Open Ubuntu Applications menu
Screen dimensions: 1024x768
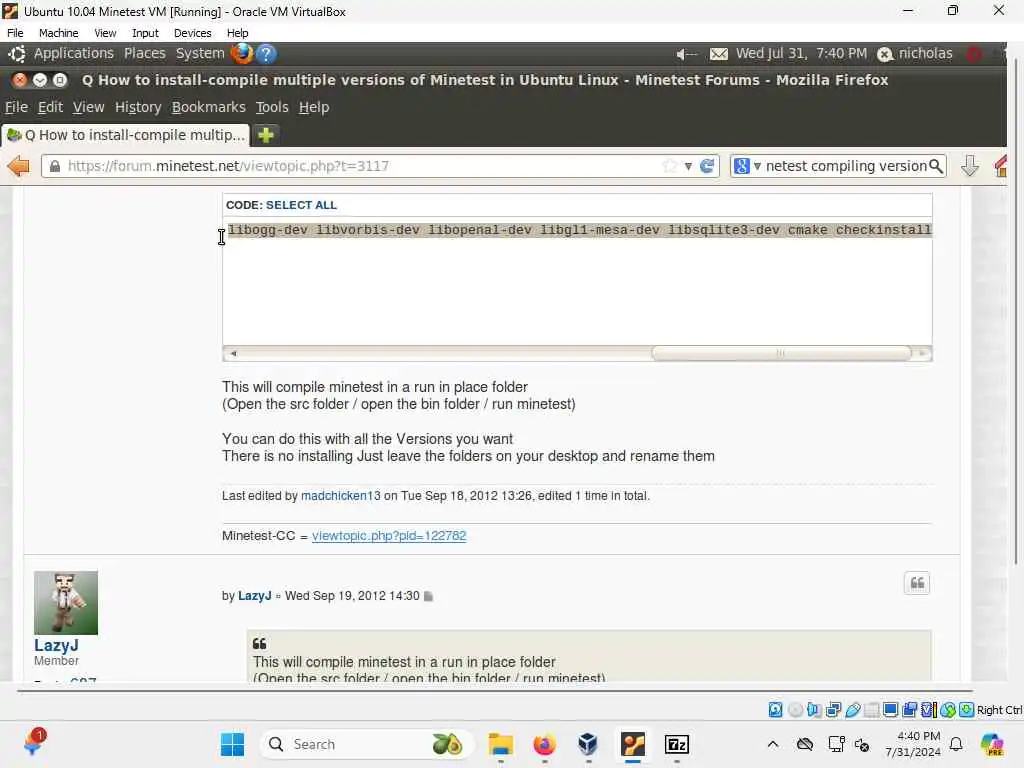pyautogui.click(x=73, y=54)
